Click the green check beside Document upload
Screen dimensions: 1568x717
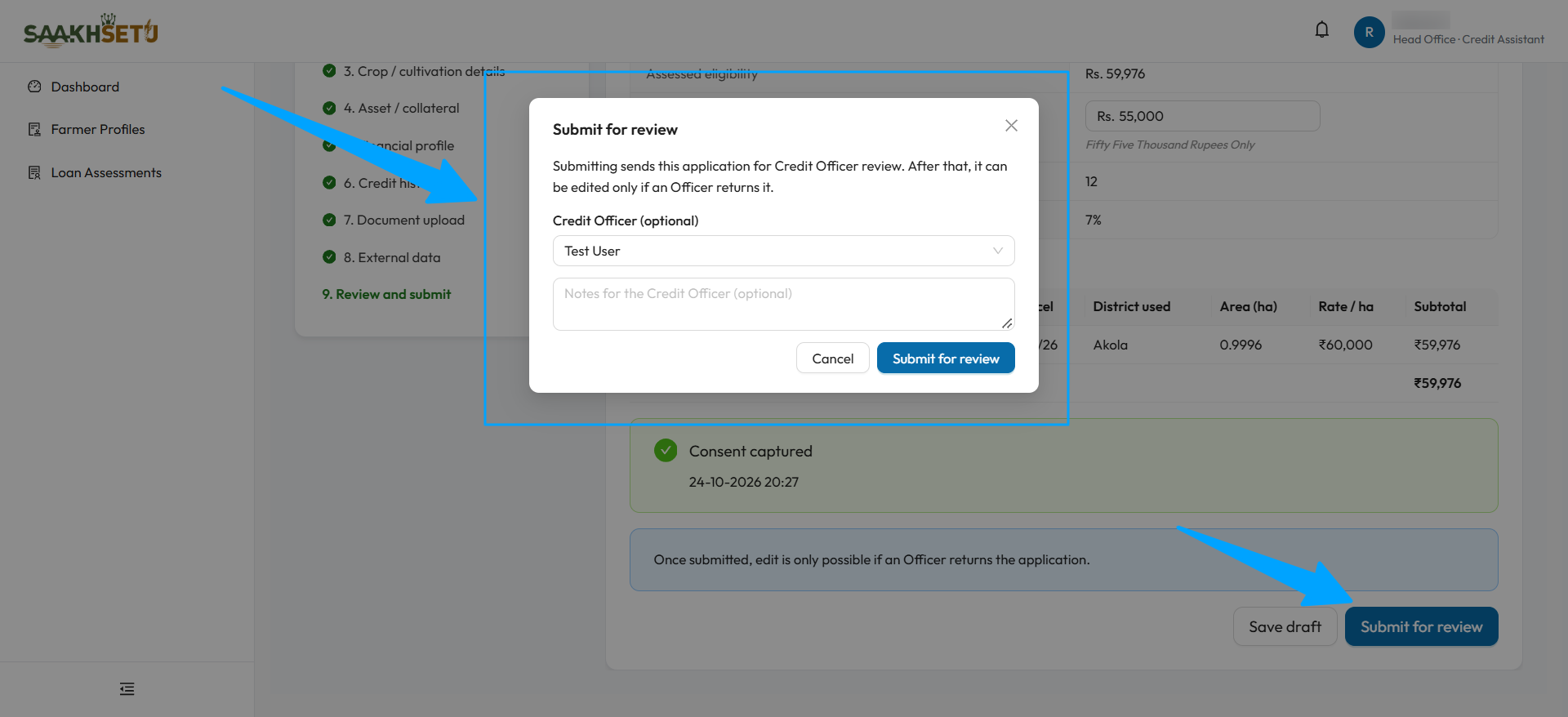tap(329, 220)
